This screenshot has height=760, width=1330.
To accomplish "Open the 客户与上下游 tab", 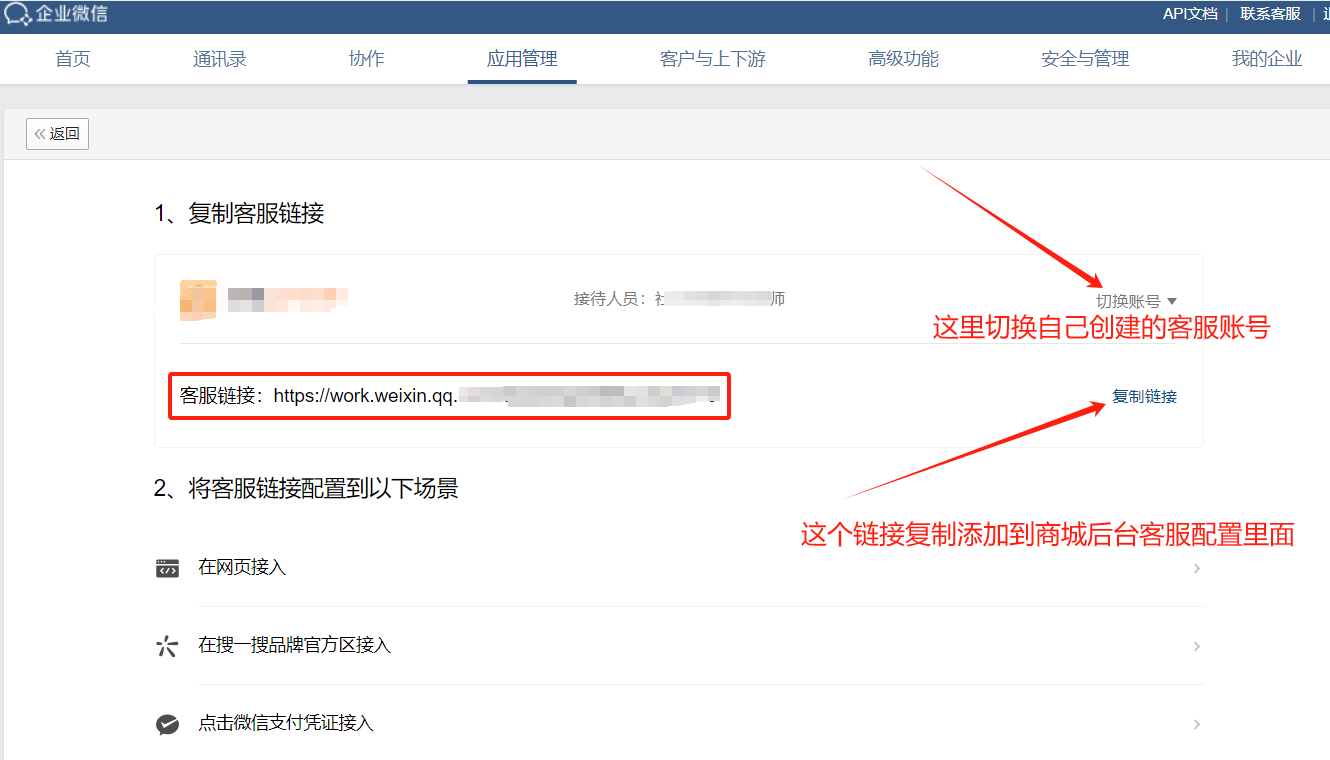I will 713,59.
